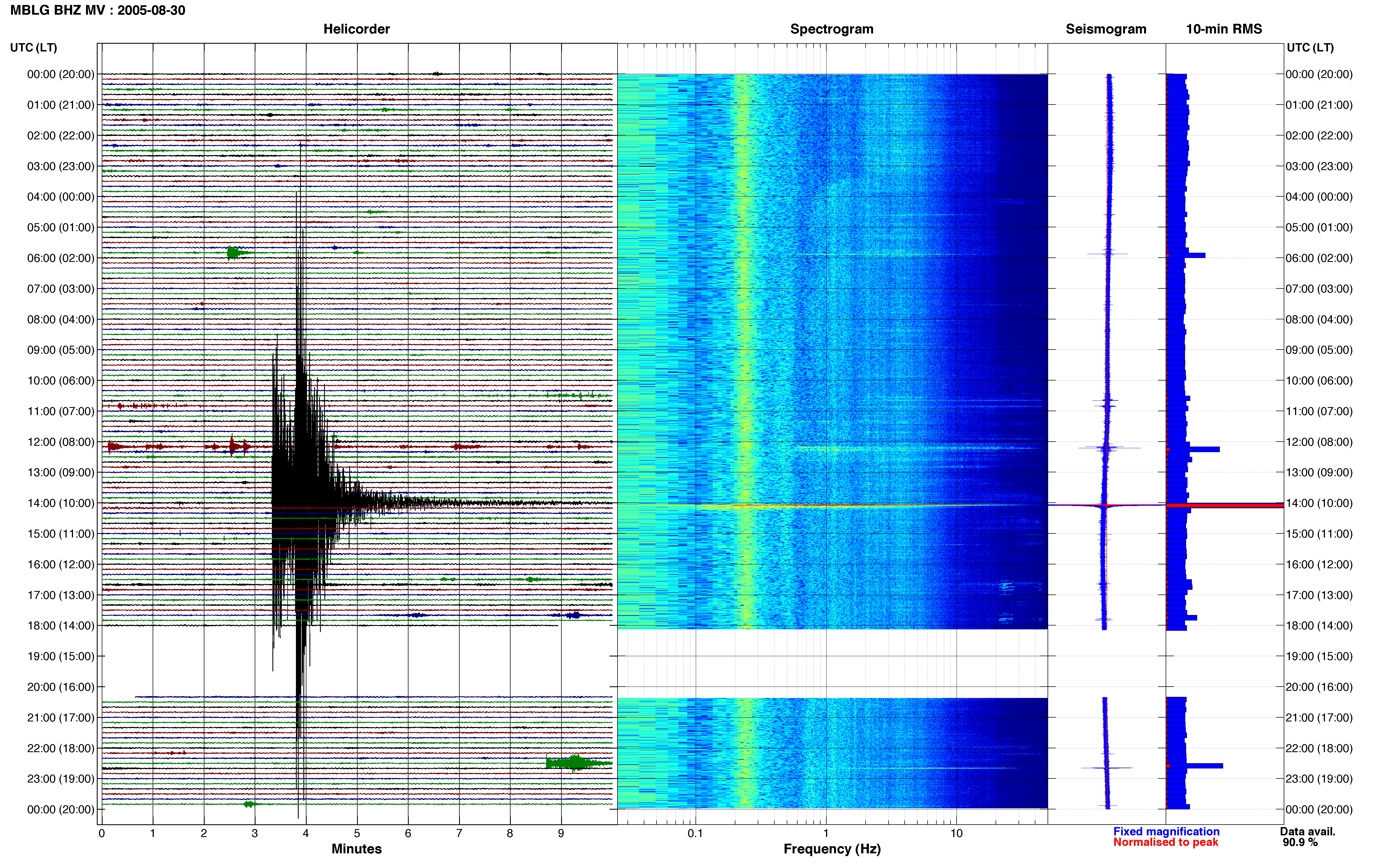Click the station title MBLG BHZ MV : 2005-08-30

click(x=98, y=10)
